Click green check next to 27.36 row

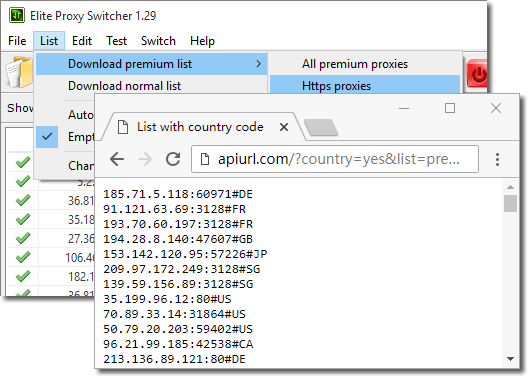click(x=23, y=238)
